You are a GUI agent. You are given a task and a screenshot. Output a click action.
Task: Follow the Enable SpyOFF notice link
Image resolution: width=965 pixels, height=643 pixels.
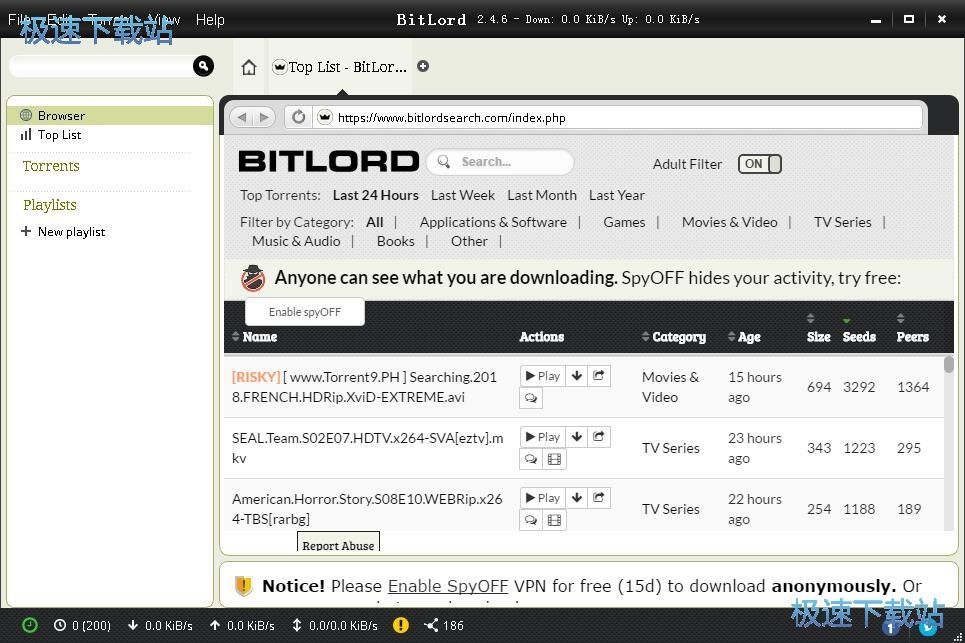pyautogui.click(x=448, y=586)
